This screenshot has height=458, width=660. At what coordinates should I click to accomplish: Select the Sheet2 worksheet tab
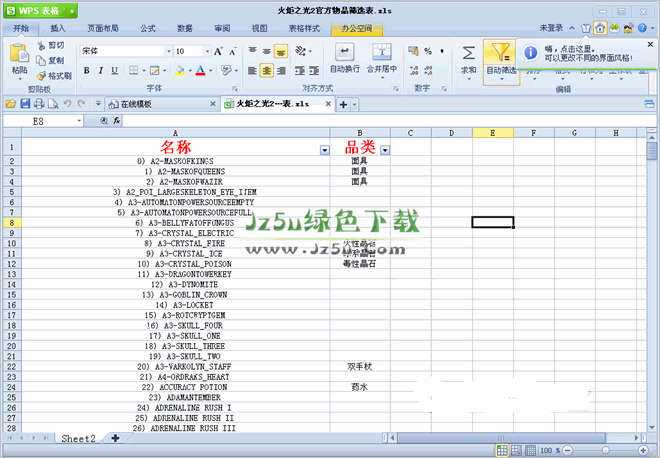(x=78, y=439)
